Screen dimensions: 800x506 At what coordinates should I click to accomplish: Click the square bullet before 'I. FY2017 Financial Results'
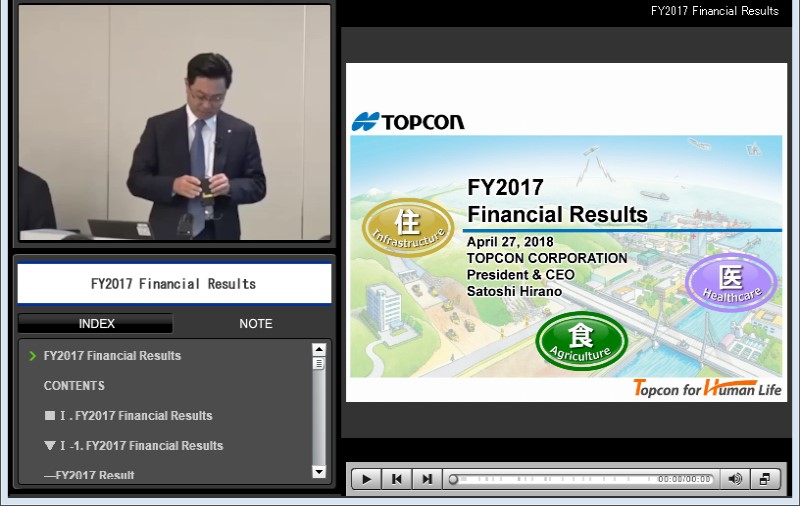(x=49, y=415)
